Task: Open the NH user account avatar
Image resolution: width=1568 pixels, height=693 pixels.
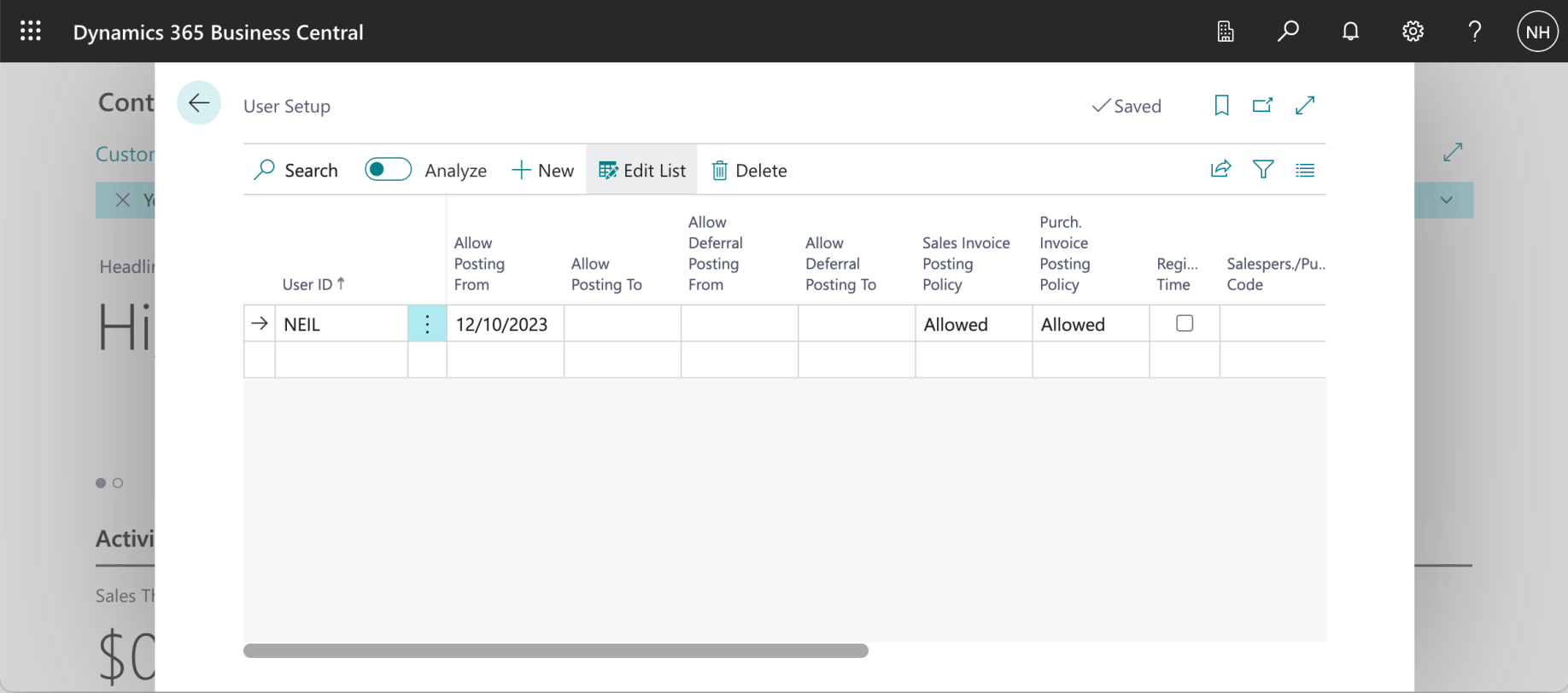Action: 1537,32
